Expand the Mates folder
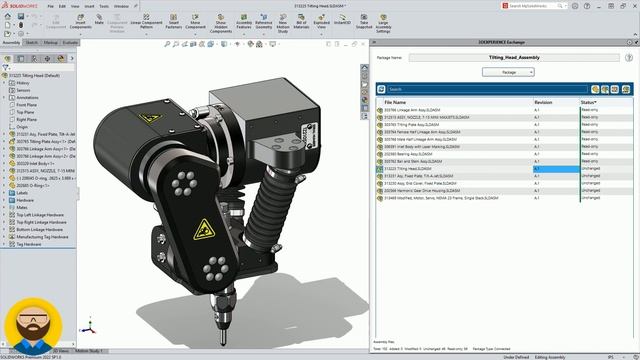 [4, 208]
